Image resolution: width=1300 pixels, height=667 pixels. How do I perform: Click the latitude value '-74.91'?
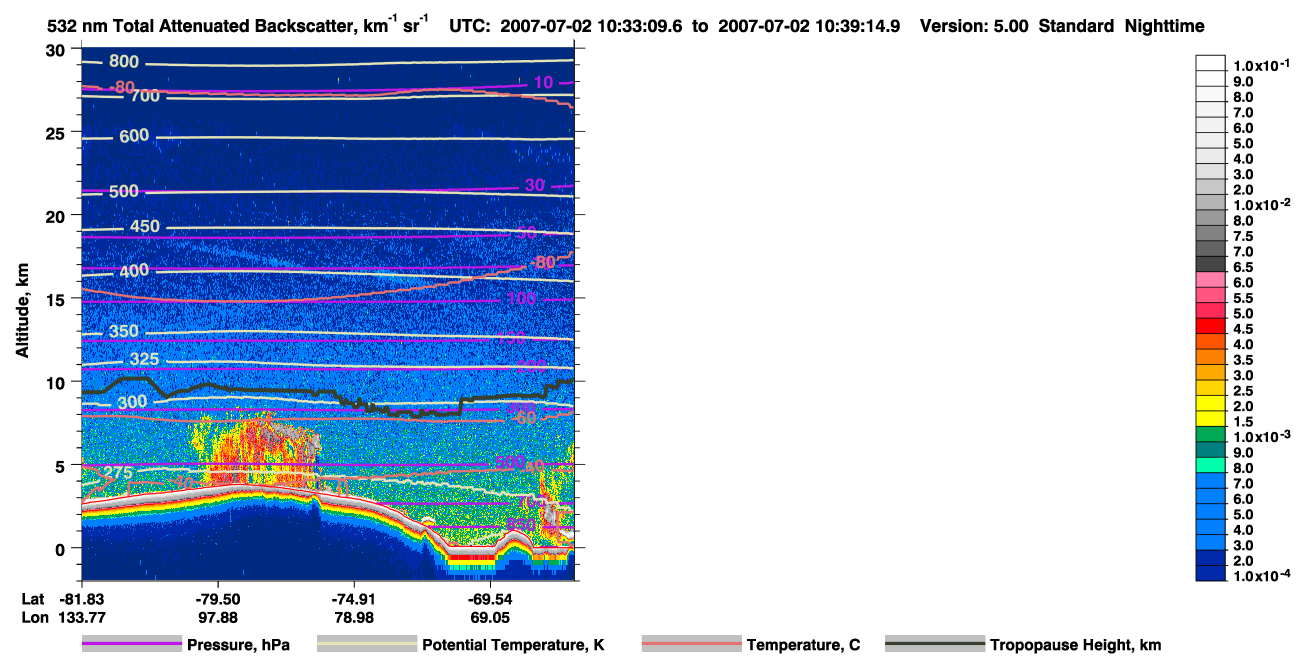(355, 598)
